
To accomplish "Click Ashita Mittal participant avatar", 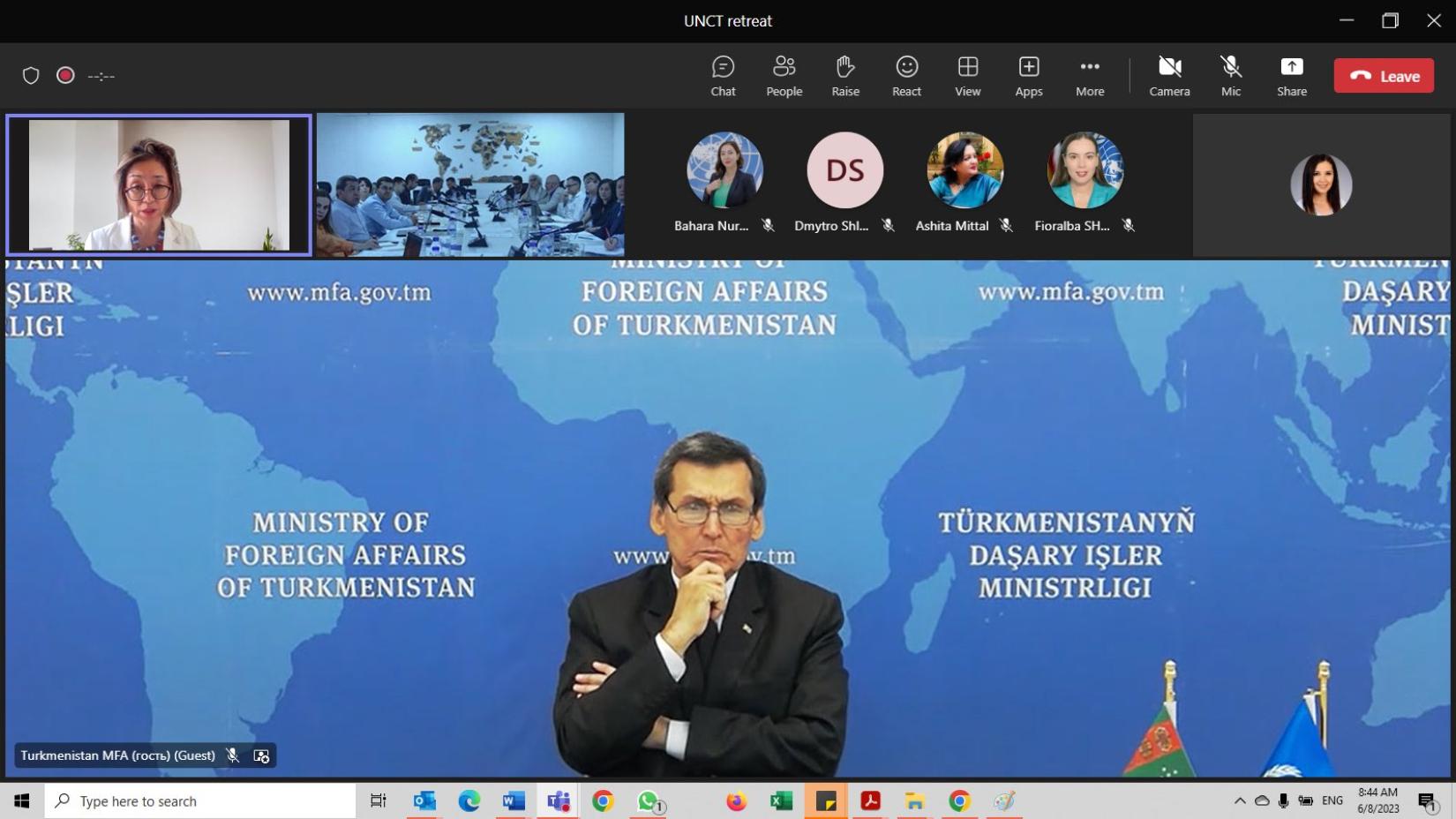I will pos(964,170).
